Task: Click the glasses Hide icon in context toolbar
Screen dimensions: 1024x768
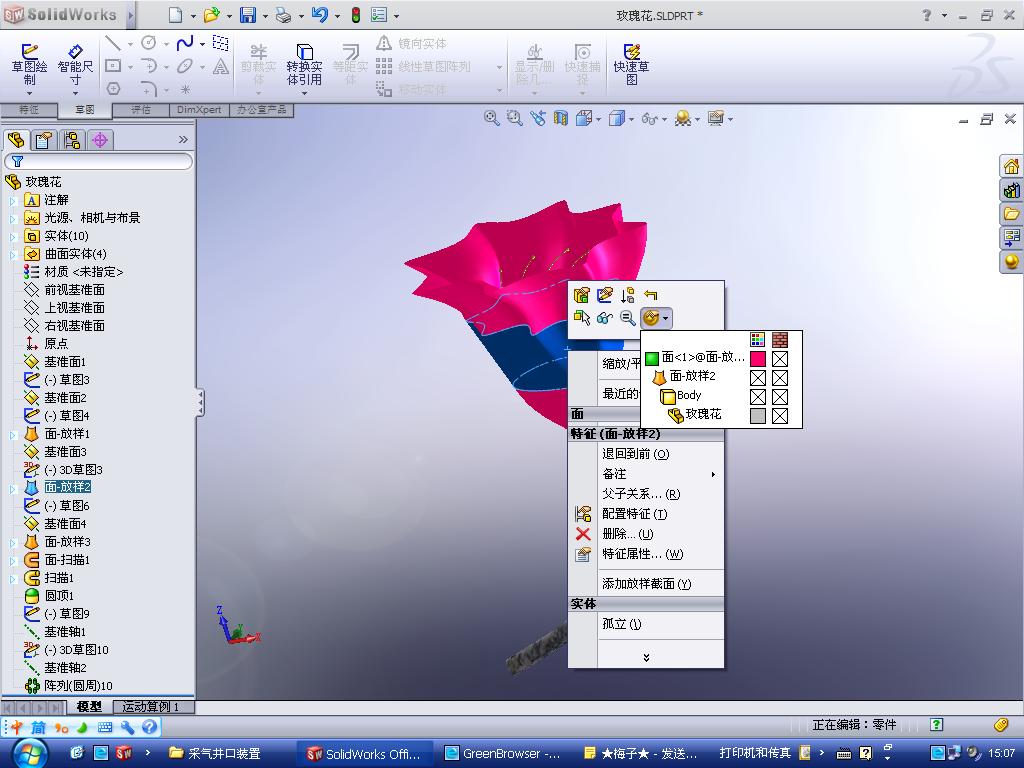Action: pos(605,318)
